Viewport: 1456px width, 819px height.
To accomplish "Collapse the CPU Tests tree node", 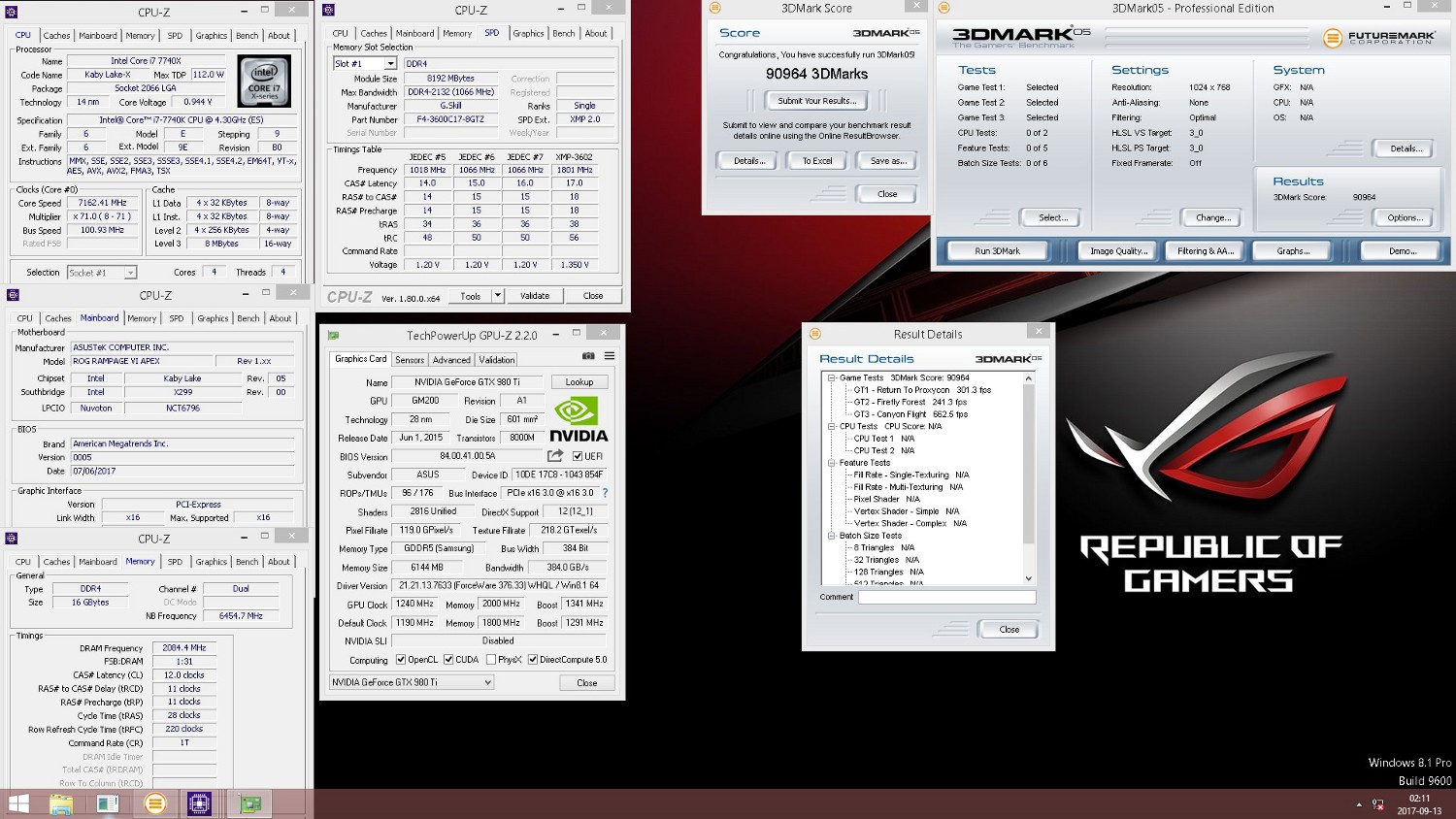I will tap(832, 426).
